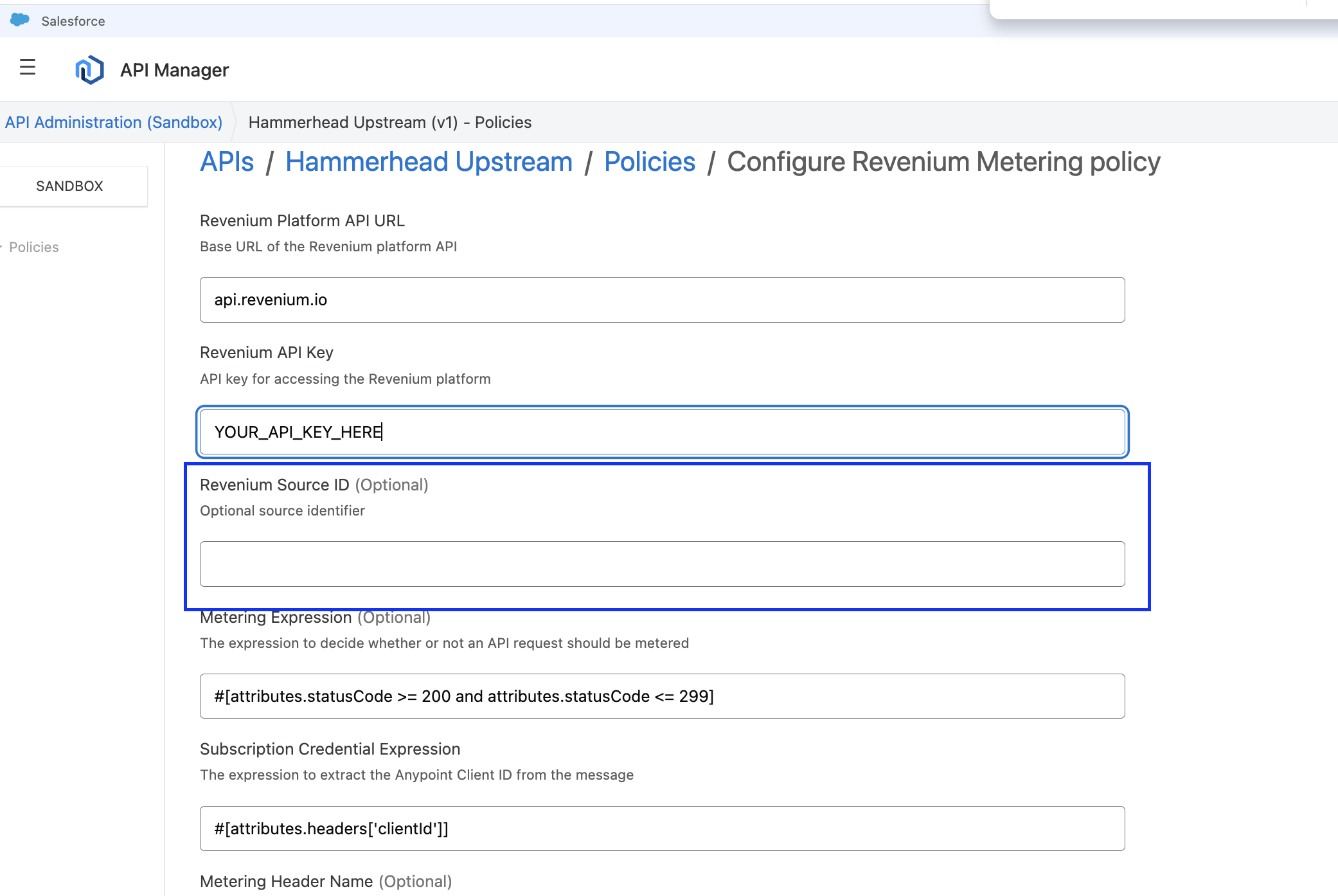Click the Salesforce label in the top bar

(x=73, y=21)
